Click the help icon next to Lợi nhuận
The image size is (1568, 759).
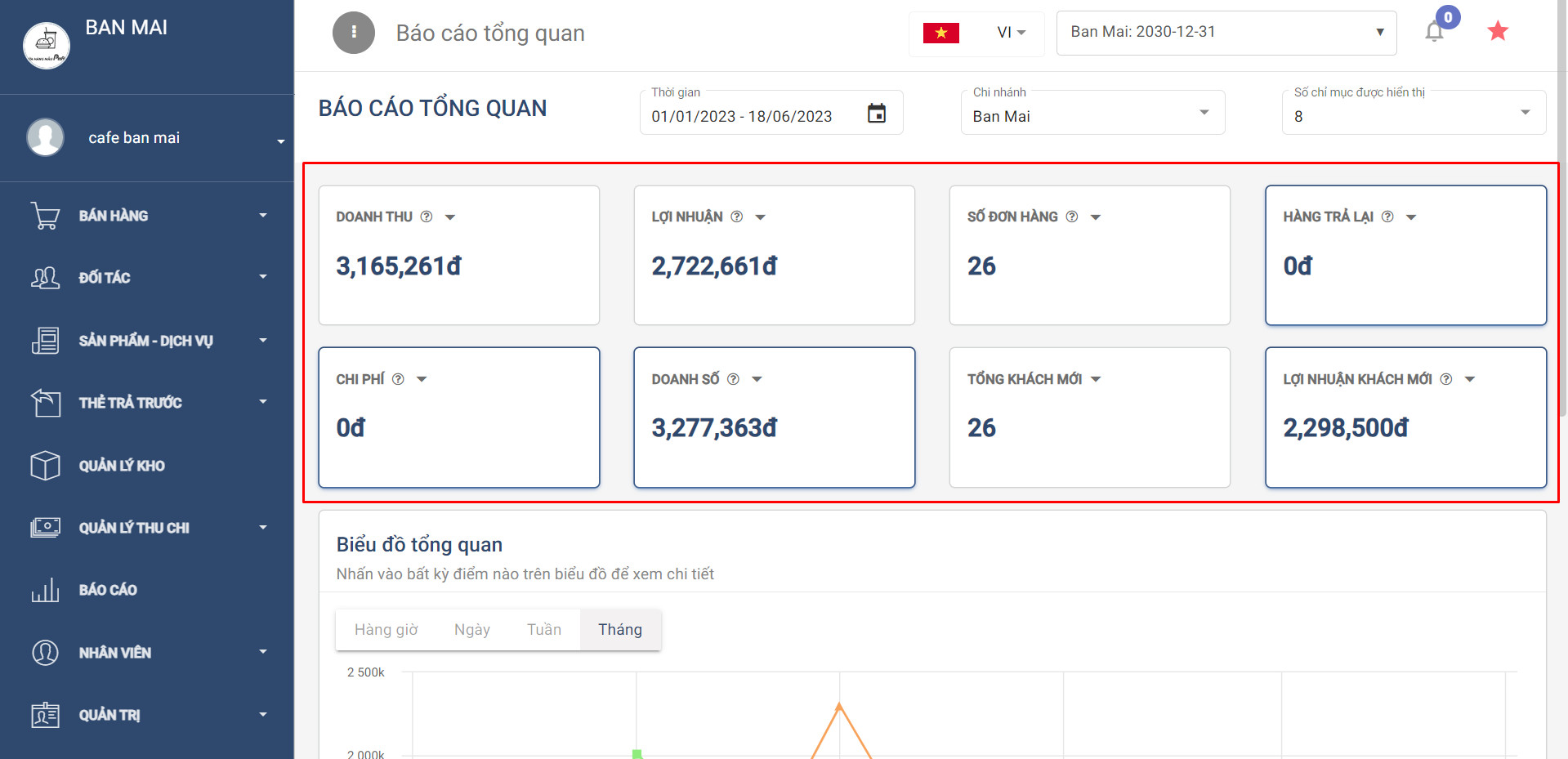click(x=736, y=217)
